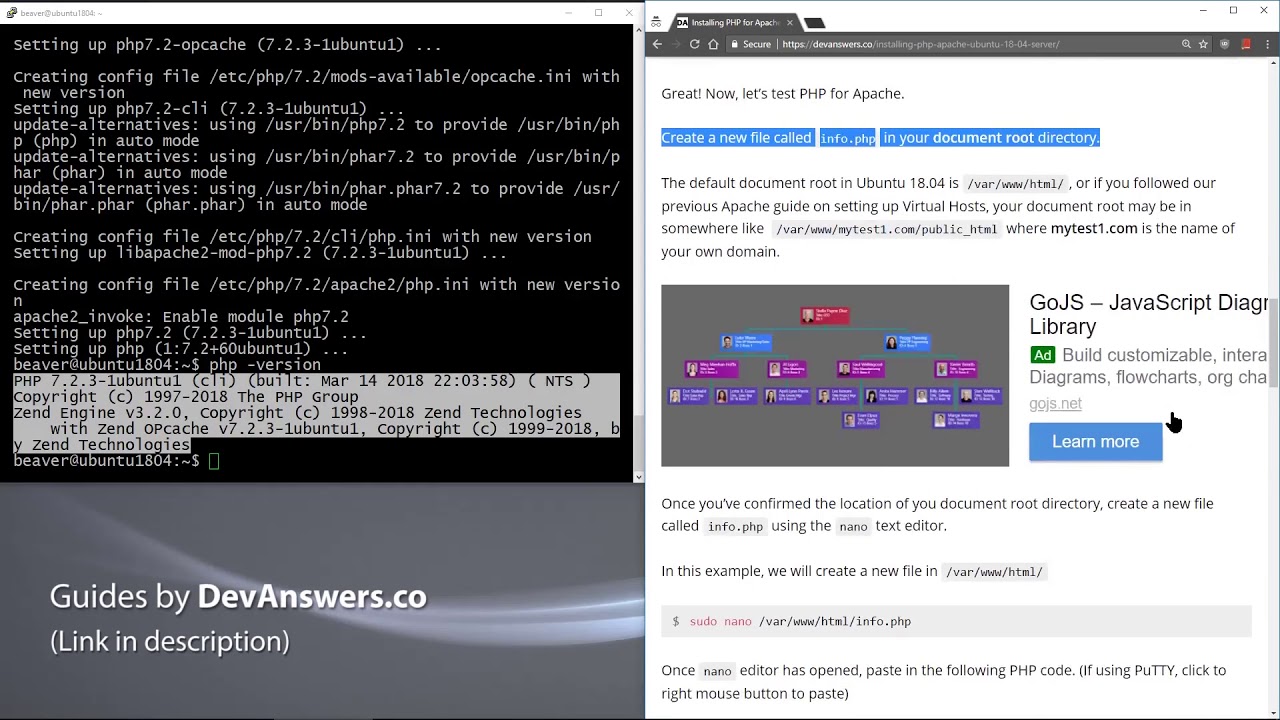Screen dimensions: 1280x720
Task: Click the 'Great! Now, let's test PHP' line
Action: pos(782,93)
